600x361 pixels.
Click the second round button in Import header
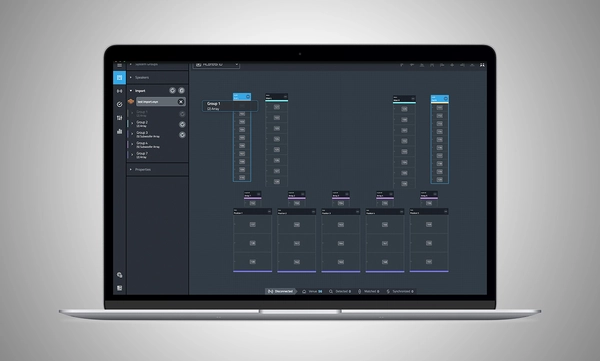coord(181,90)
